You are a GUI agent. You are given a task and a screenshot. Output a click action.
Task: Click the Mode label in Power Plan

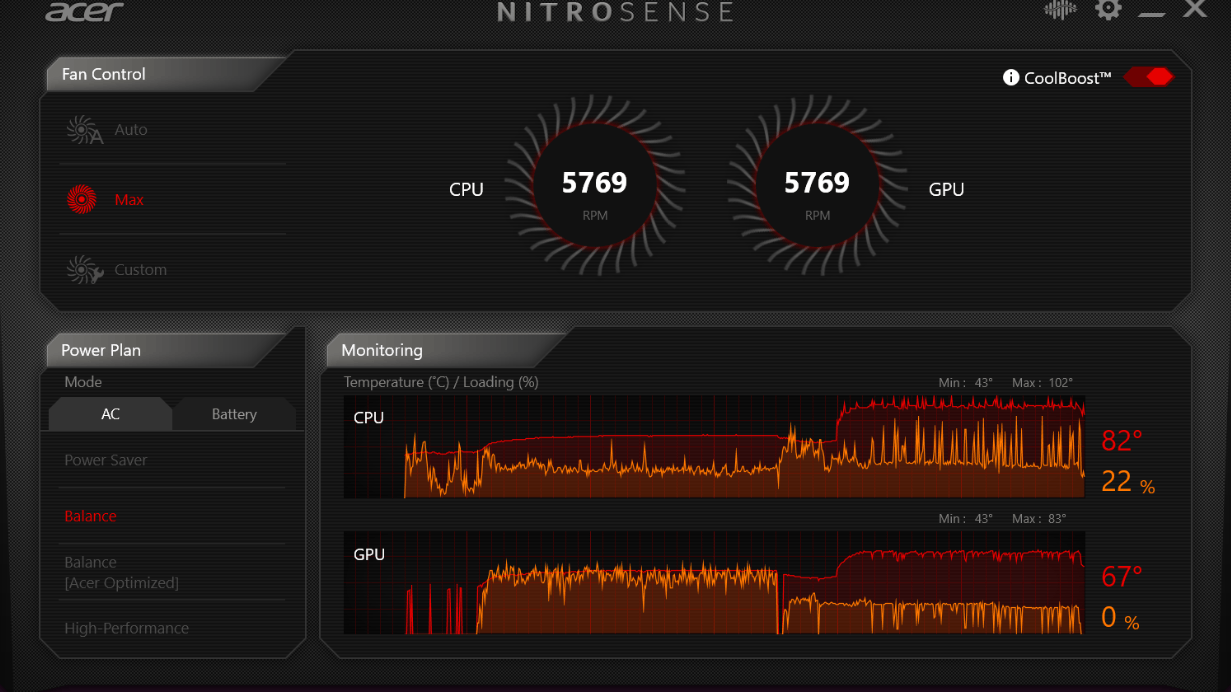click(x=83, y=382)
